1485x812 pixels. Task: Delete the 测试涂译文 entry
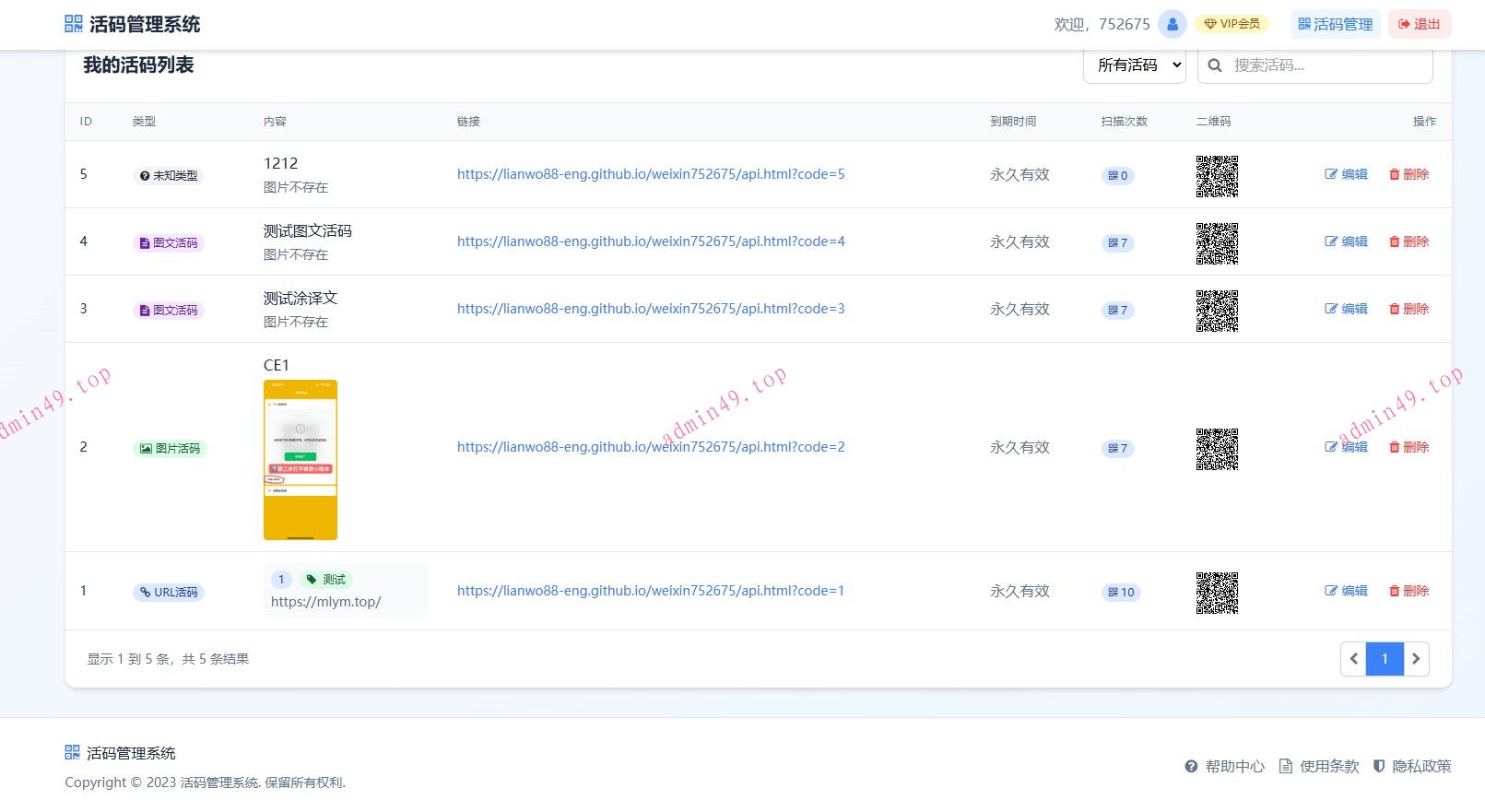[x=1408, y=309]
